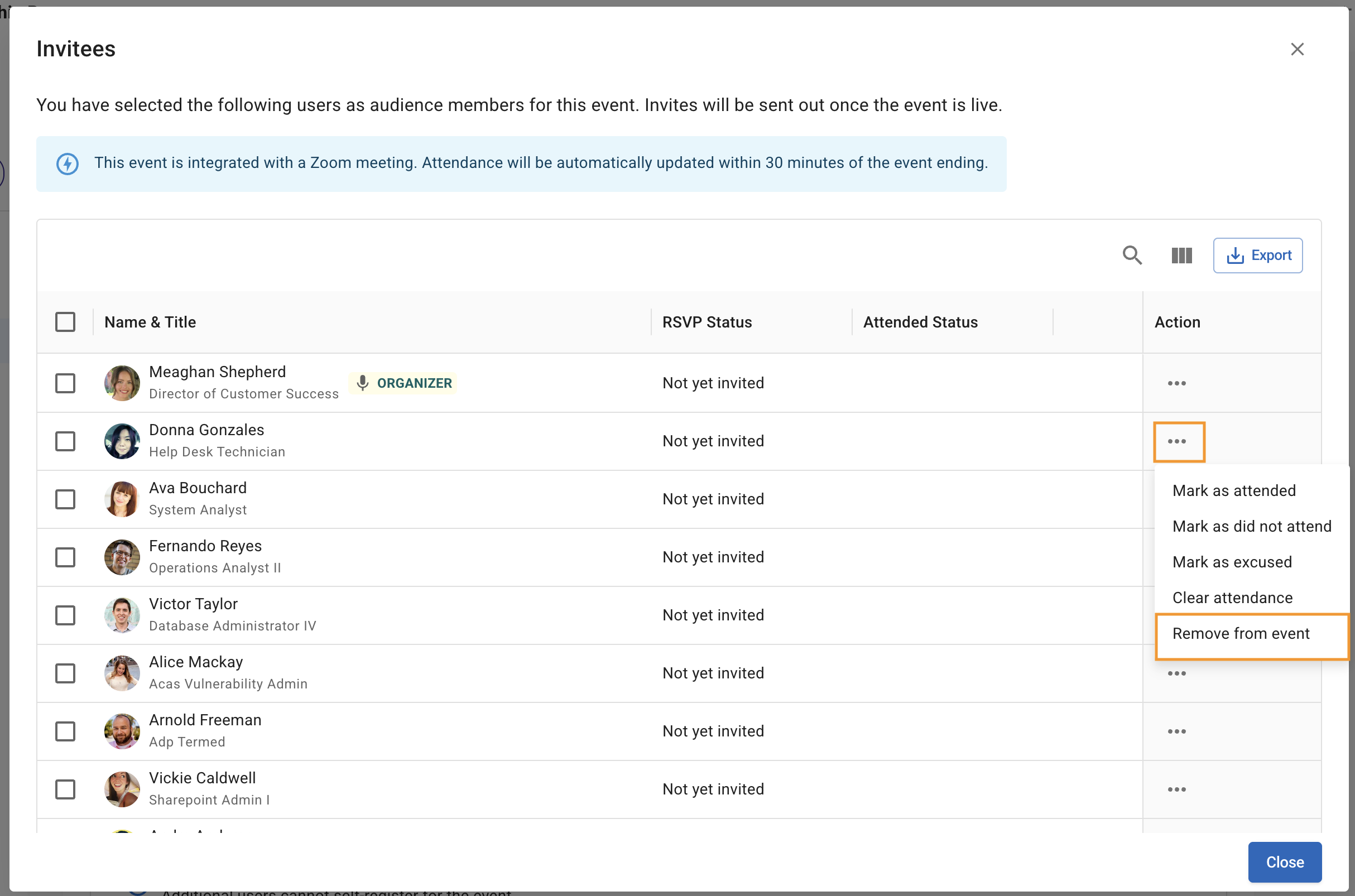Viewport: 1355px width, 896px height.
Task: Click the search magnifier icon in table toolbar
Action: pos(1132,255)
